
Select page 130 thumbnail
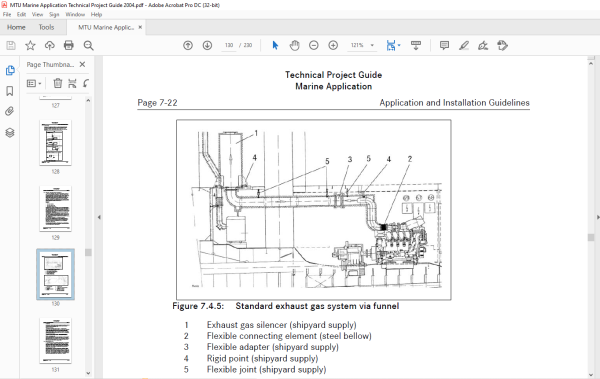click(x=55, y=274)
